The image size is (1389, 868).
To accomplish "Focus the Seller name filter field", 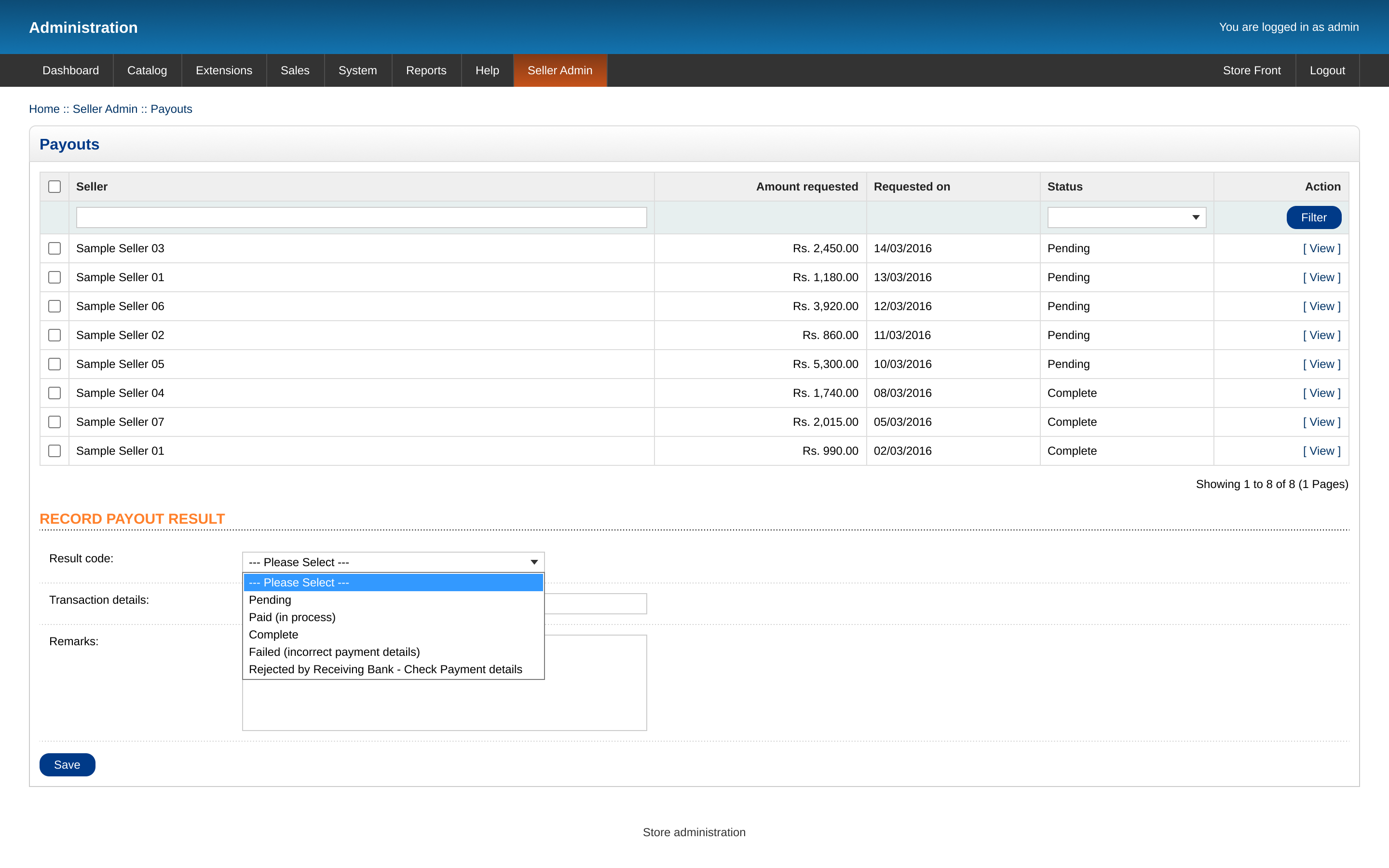I will click(x=362, y=217).
